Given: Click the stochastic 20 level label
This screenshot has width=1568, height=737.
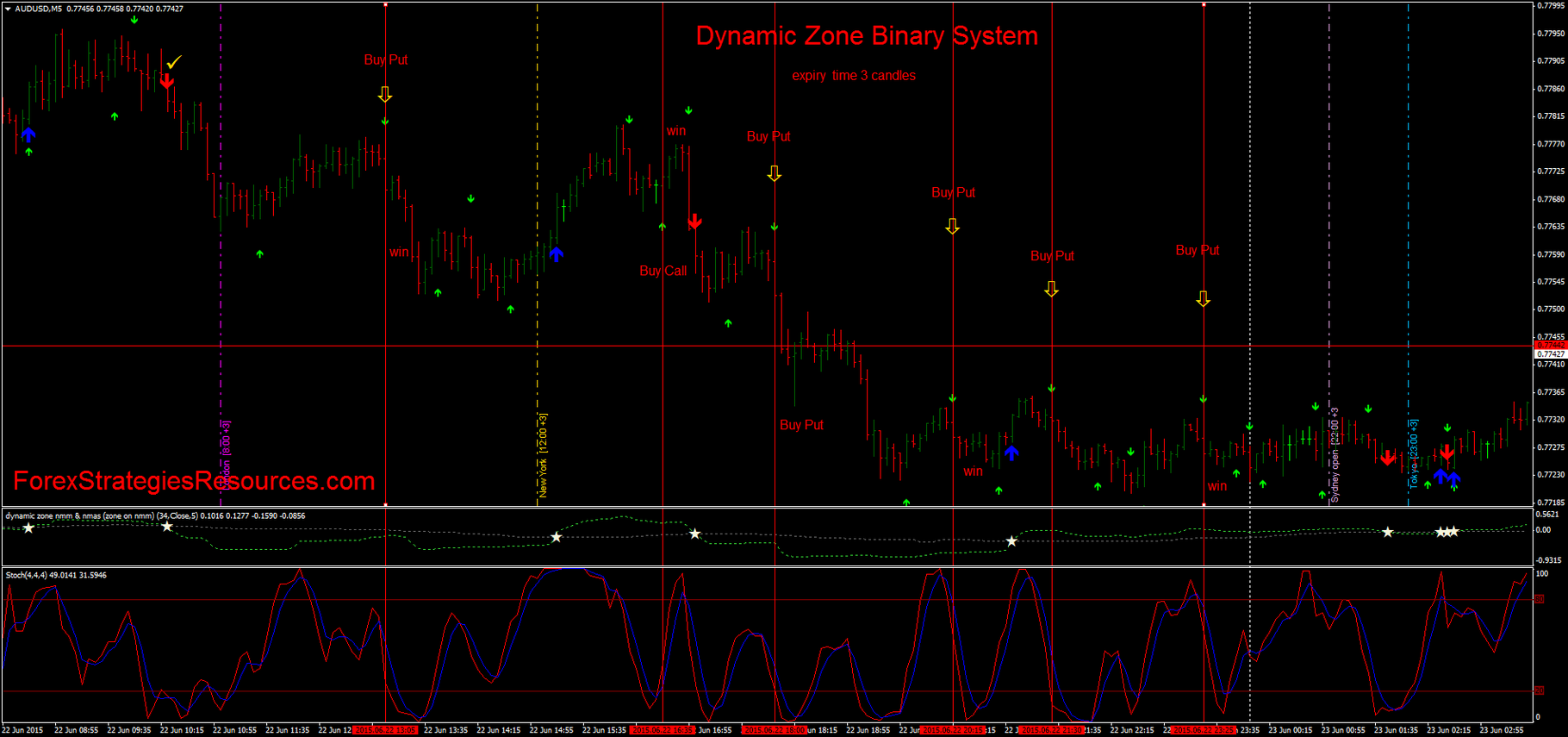Looking at the screenshot, I should (1540, 690).
